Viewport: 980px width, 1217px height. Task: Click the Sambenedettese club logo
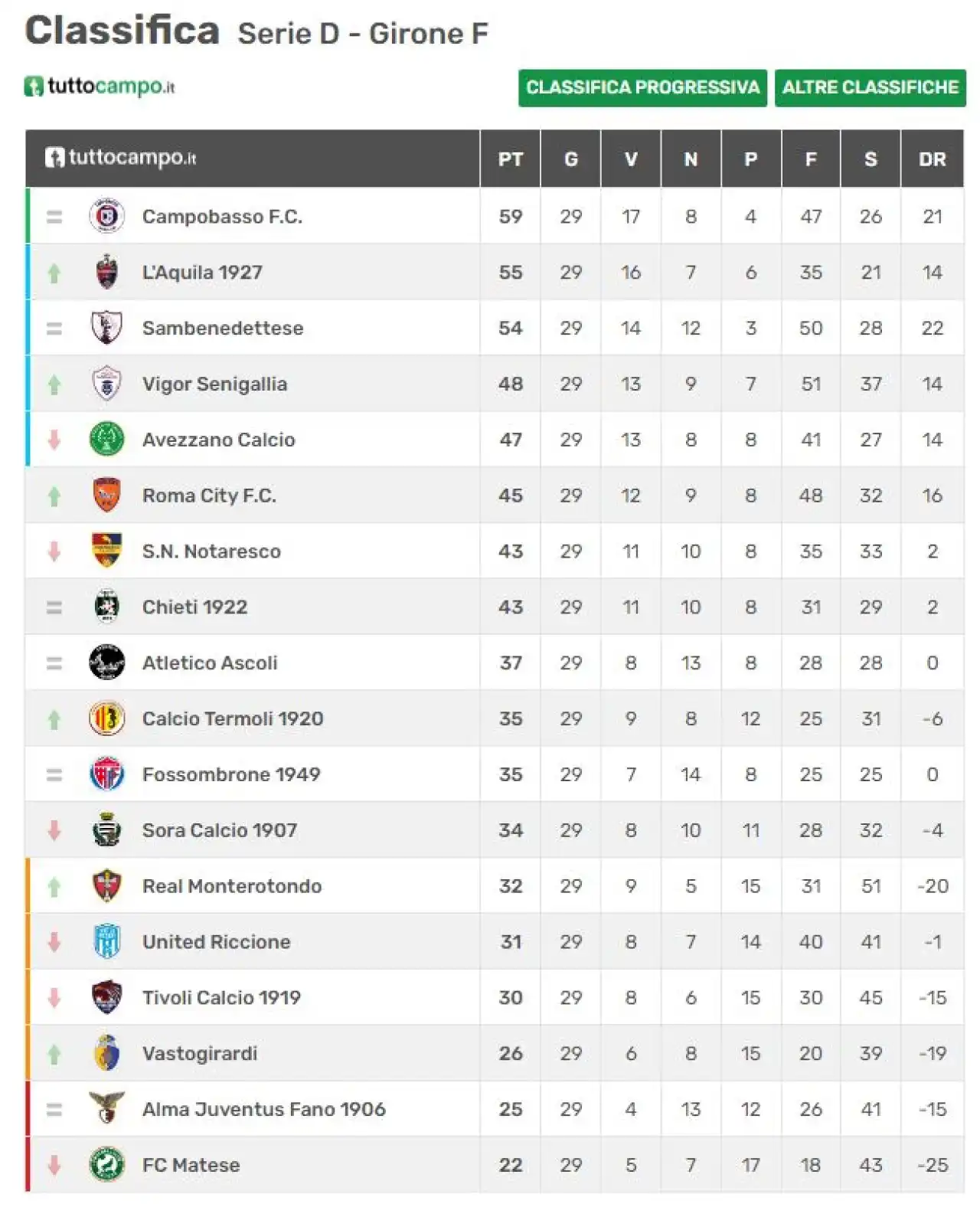pyautogui.click(x=107, y=328)
